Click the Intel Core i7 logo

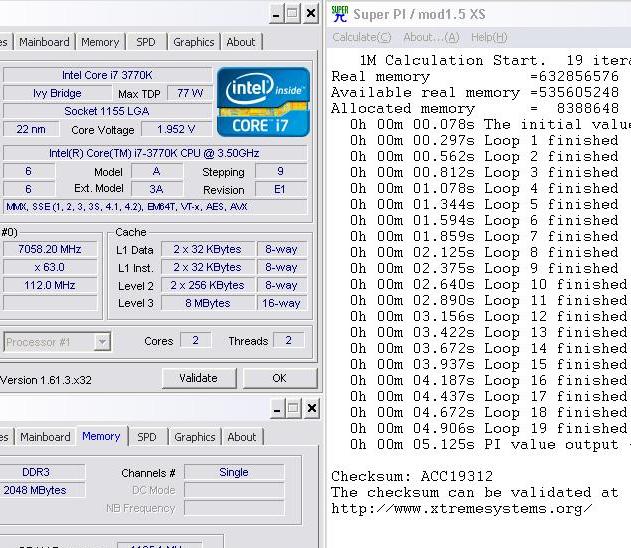[x=263, y=100]
